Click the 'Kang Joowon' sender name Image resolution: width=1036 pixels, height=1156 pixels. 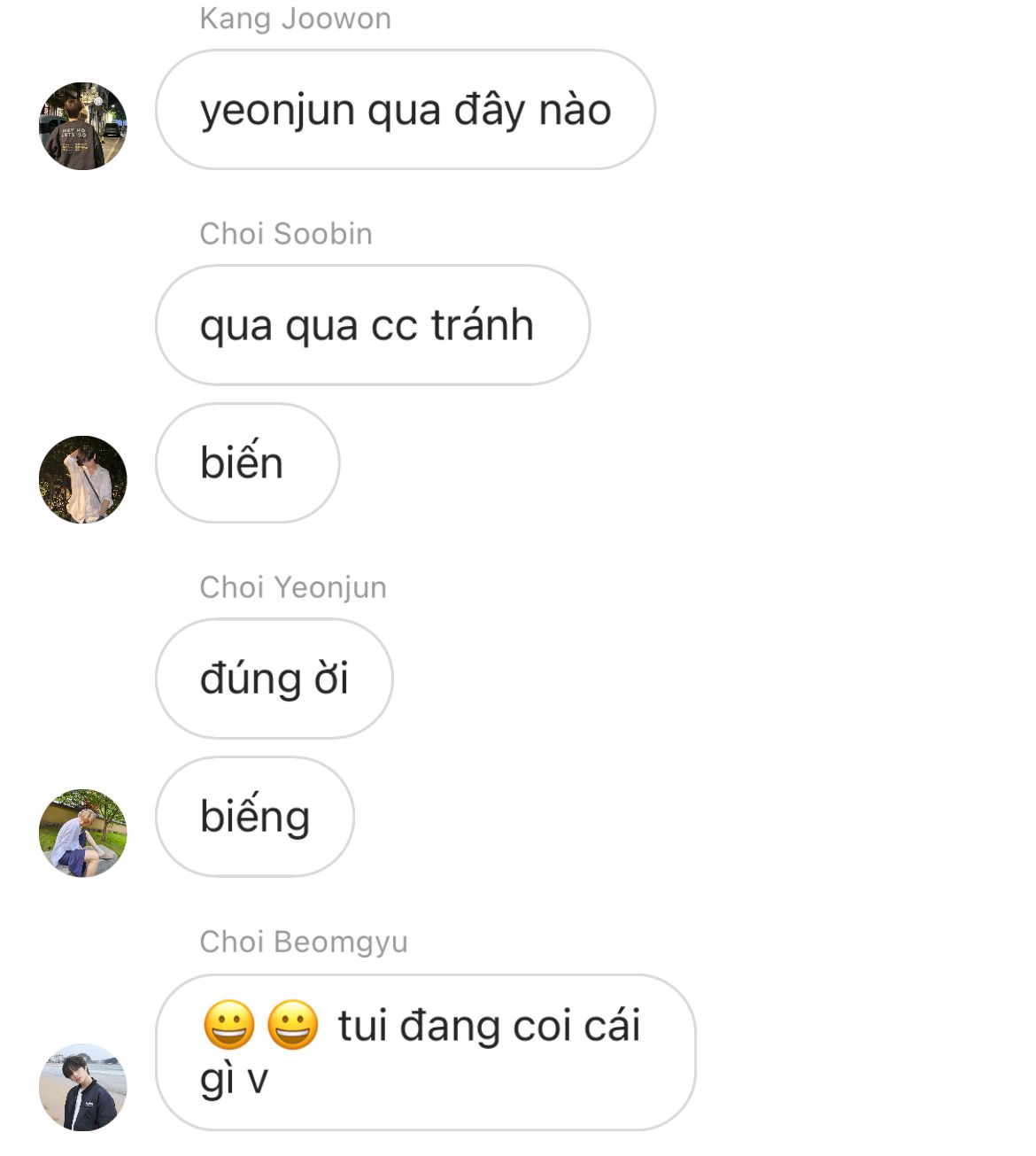tap(295, 18)
